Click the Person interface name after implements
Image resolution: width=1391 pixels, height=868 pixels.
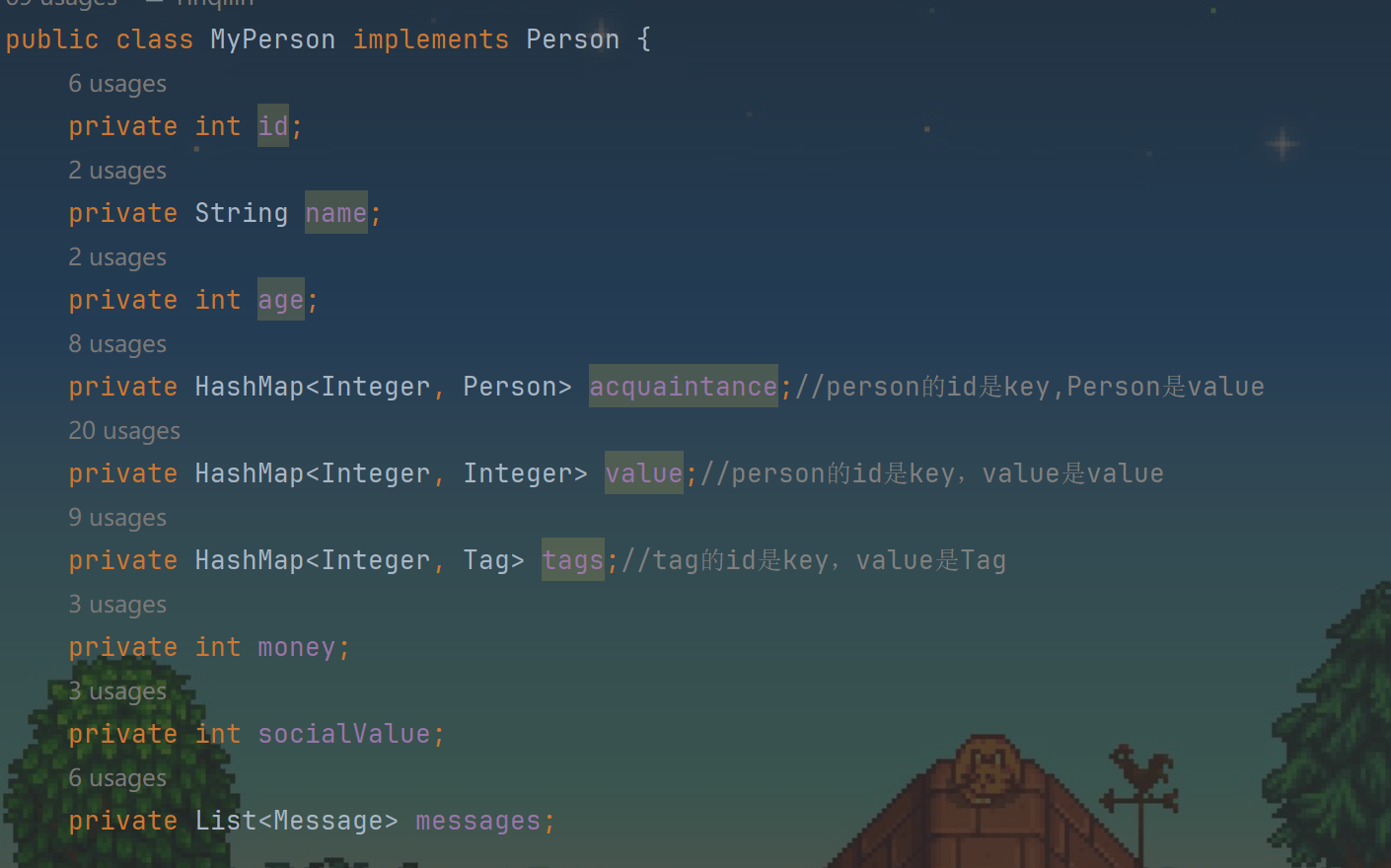coord(573,39)
